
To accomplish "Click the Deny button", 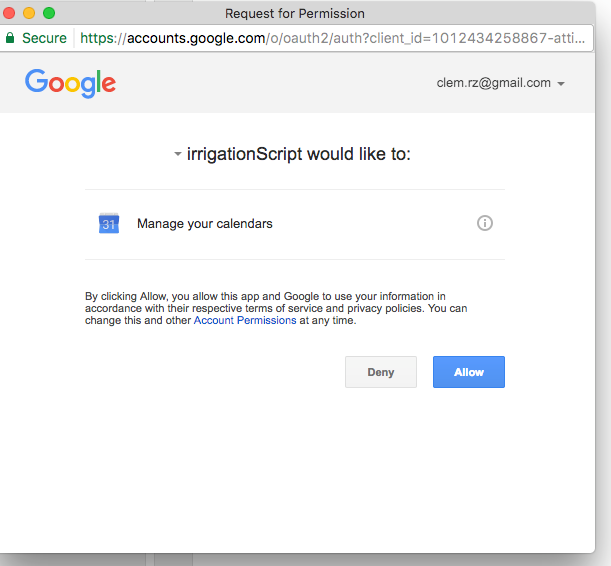I will pos(381,372).
